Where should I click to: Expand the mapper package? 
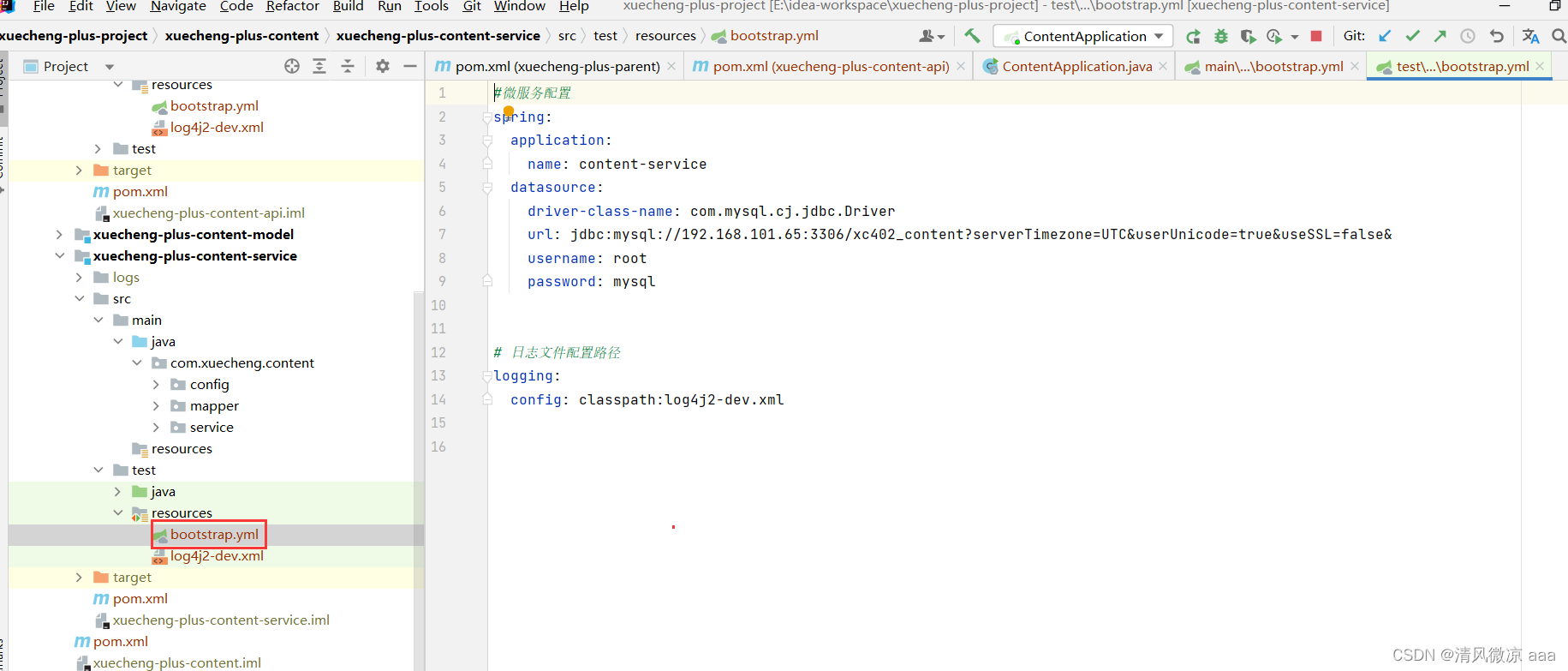point(156,405)
